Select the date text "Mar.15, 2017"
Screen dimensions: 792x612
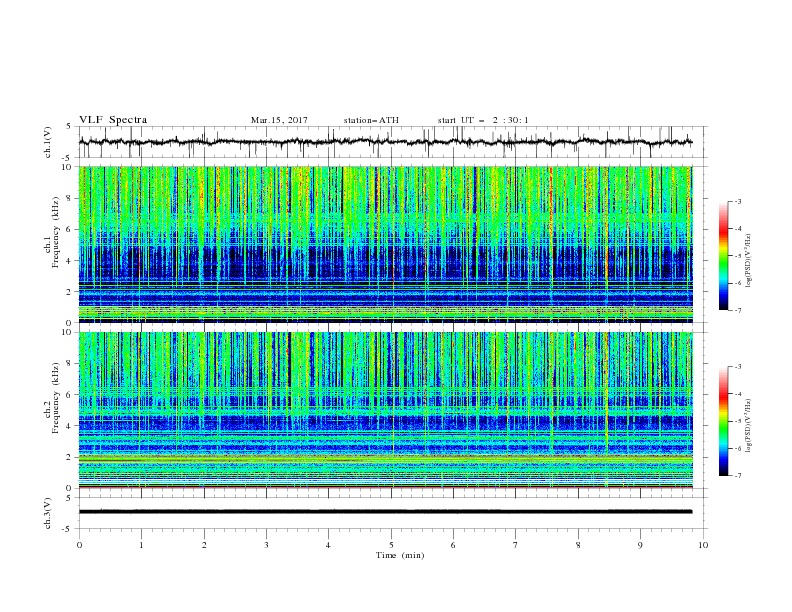[279, 120]
